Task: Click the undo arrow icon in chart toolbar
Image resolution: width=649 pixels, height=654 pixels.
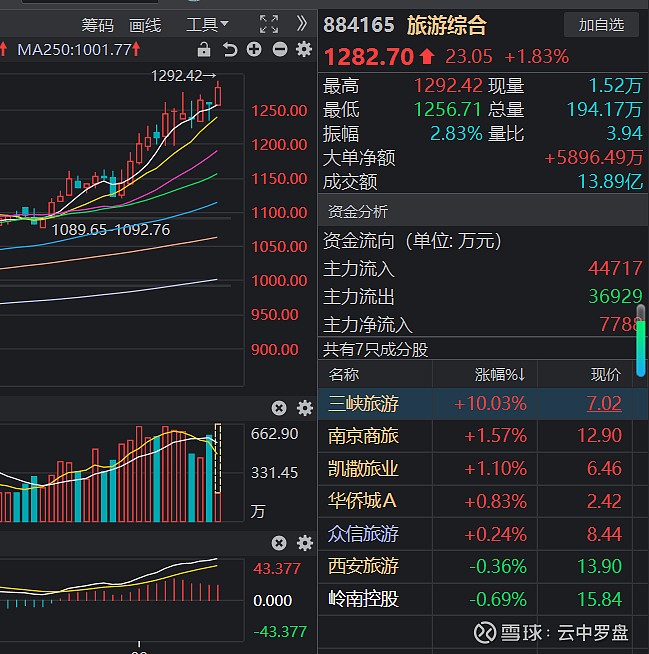Action: 230,49
